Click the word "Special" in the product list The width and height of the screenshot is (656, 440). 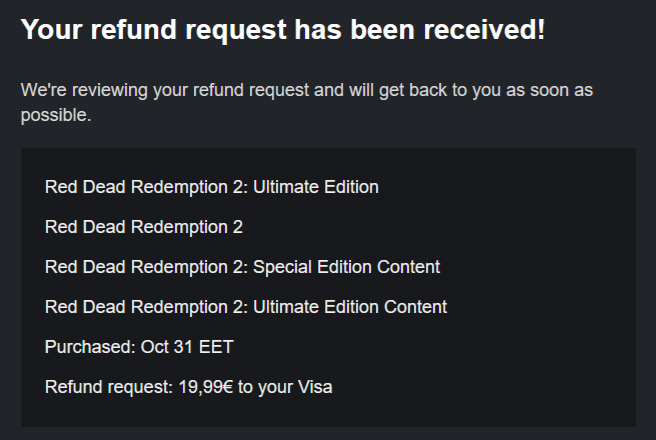pyautogui.click(x=280, y=267)
